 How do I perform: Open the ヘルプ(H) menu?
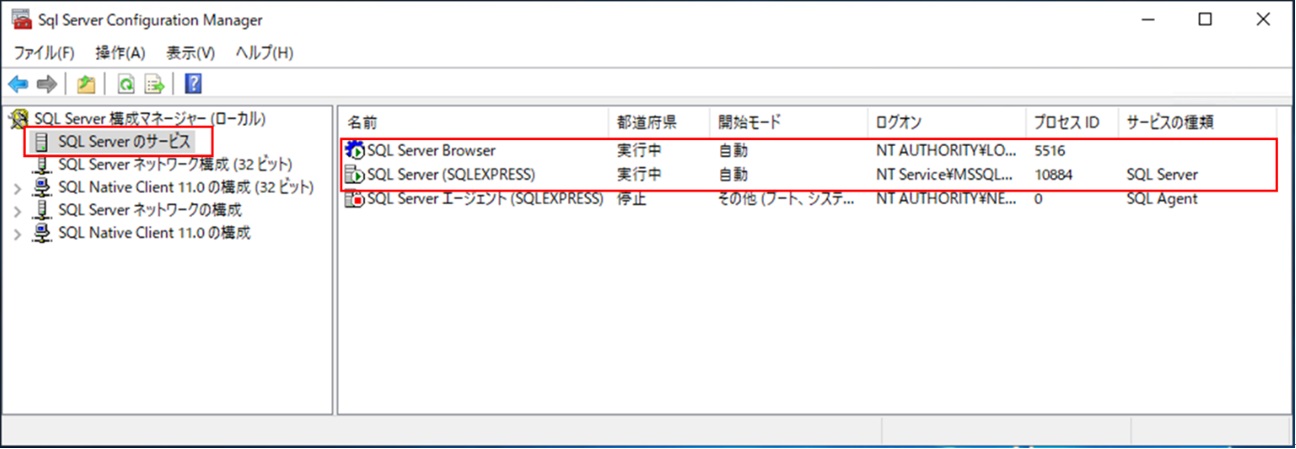(x=264, y=53)
